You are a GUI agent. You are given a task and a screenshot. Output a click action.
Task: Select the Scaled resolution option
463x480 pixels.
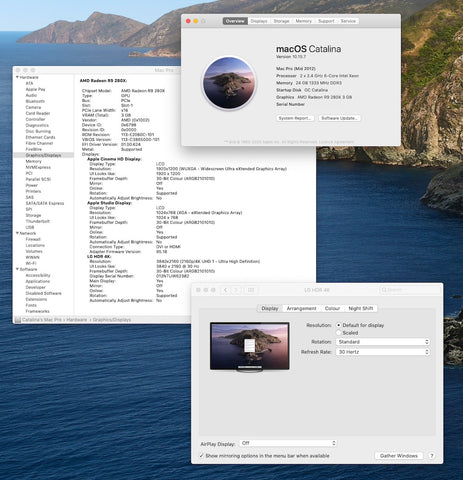click(x=339, y=333)
